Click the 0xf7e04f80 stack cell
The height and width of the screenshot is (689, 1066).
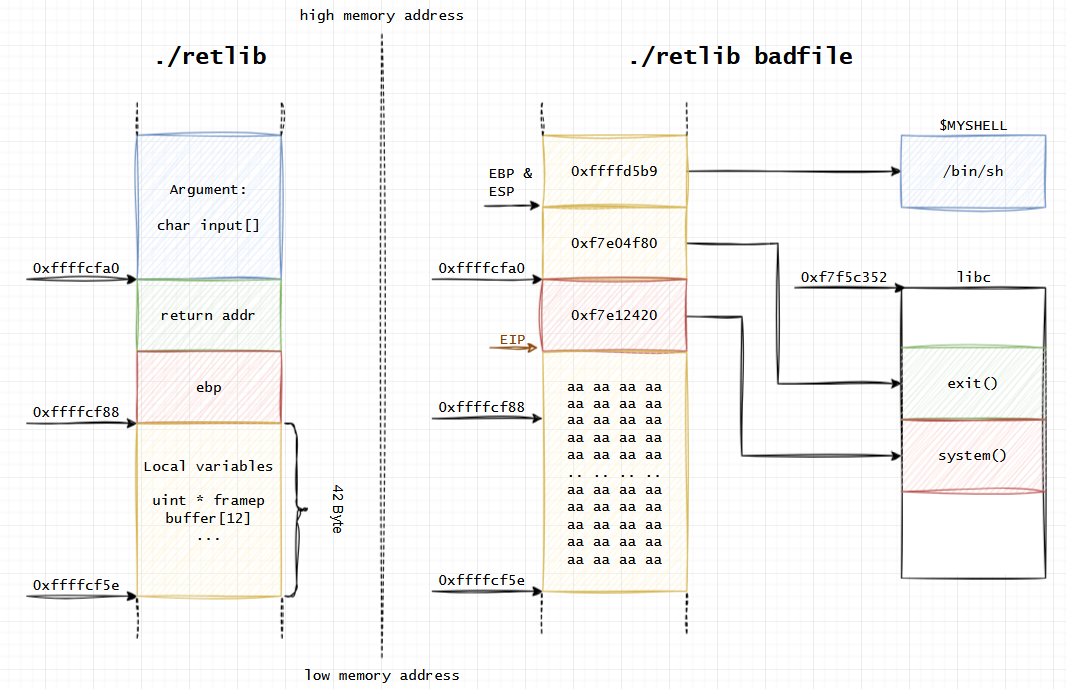[614, 243]
